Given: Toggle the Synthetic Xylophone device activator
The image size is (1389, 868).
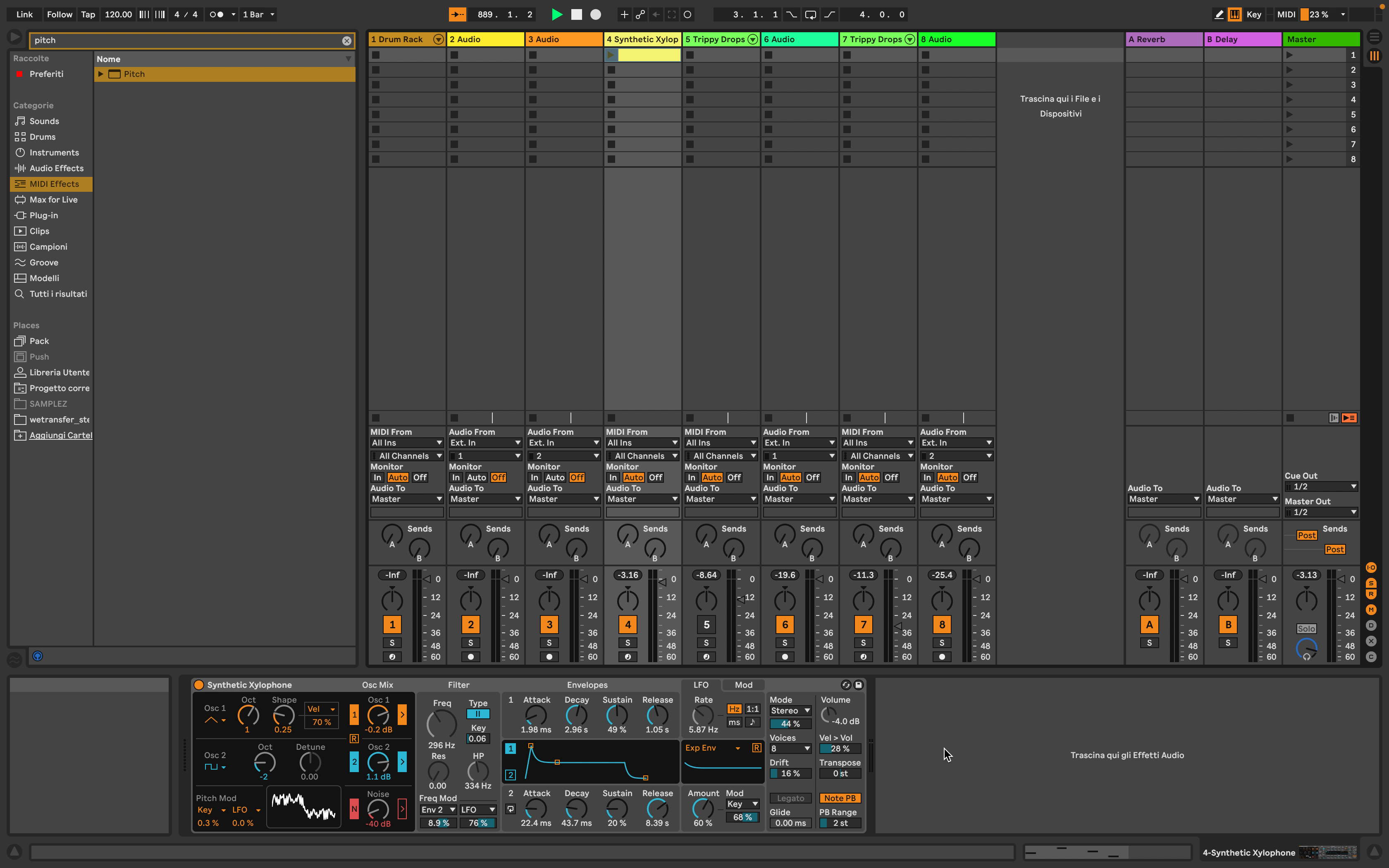Looking at the screenshot, I should (x=198, y=685).
